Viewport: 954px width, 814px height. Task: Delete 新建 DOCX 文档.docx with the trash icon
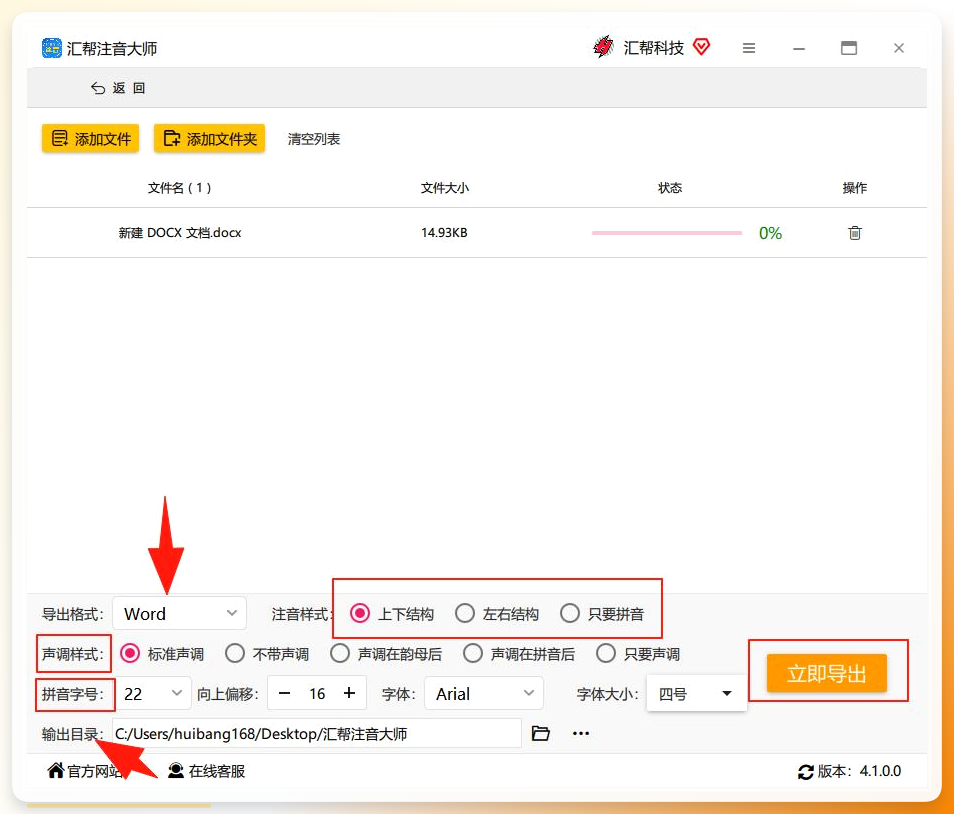click(x=855, y=233)
